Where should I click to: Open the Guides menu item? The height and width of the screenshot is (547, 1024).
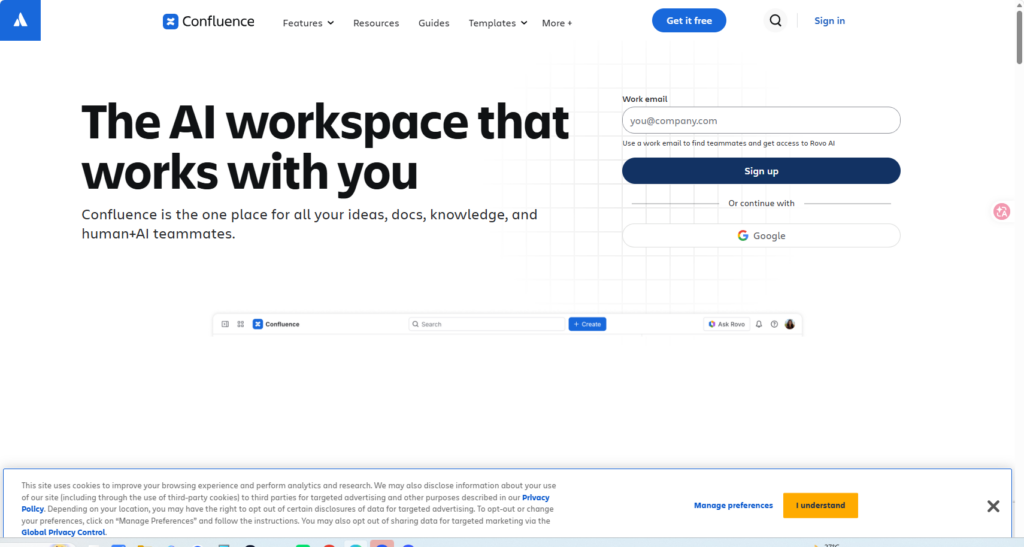(434, 23)
